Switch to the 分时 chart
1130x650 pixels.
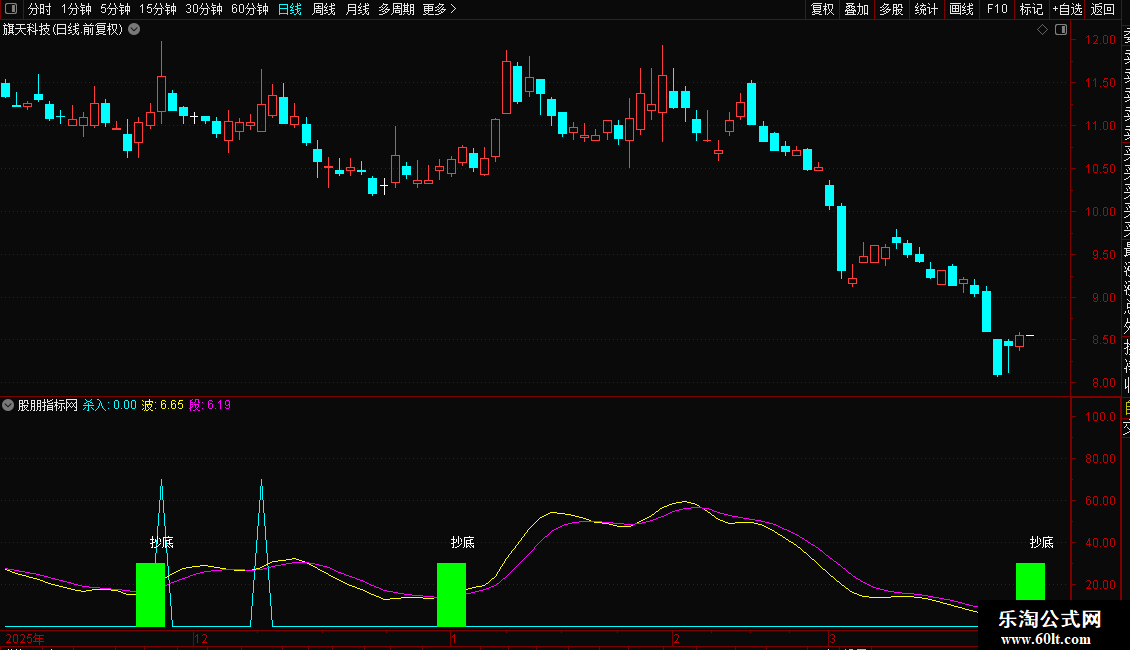click(x=40, y=9)
